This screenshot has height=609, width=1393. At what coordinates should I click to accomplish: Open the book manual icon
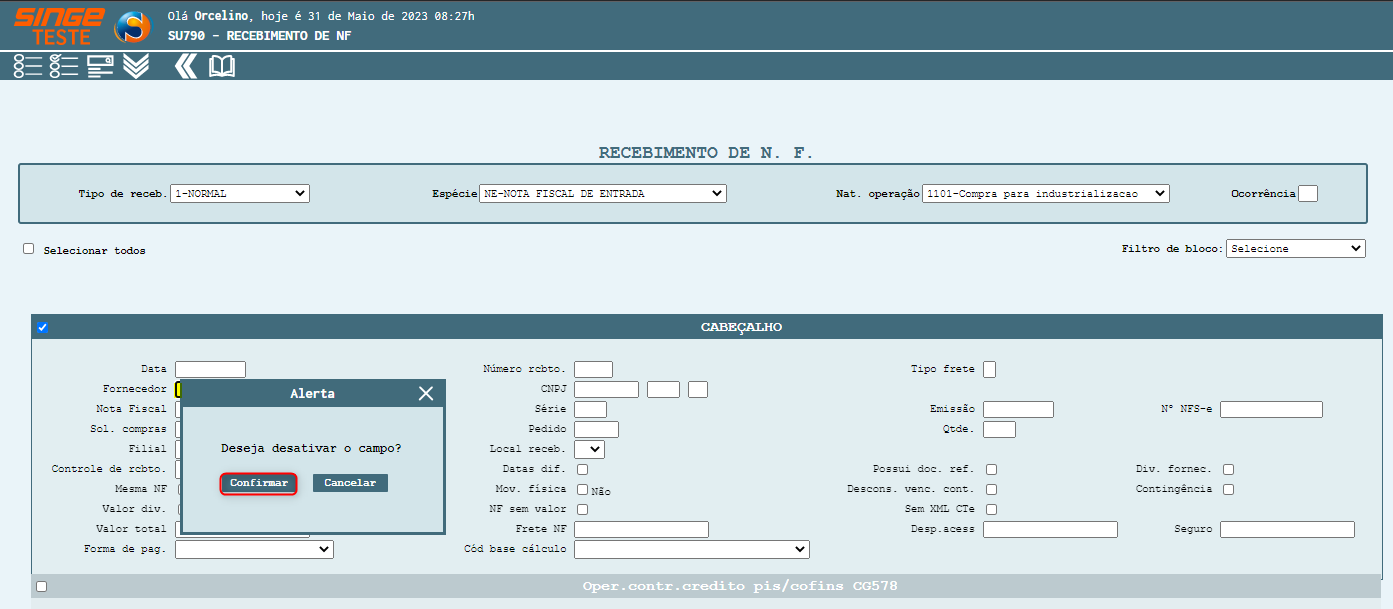tap(222, 66)
